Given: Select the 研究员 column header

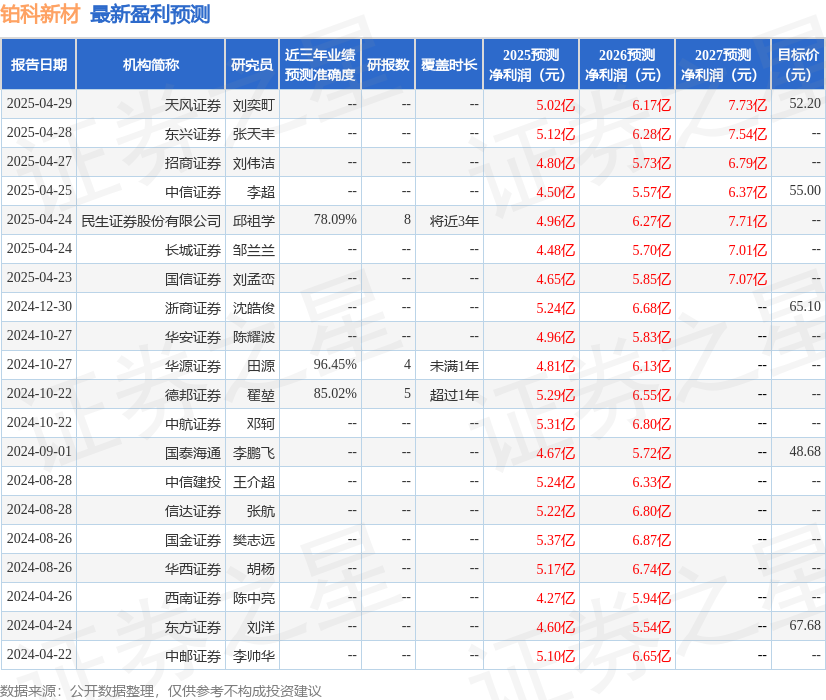Looking at the screenshot, I should (250, 63).
